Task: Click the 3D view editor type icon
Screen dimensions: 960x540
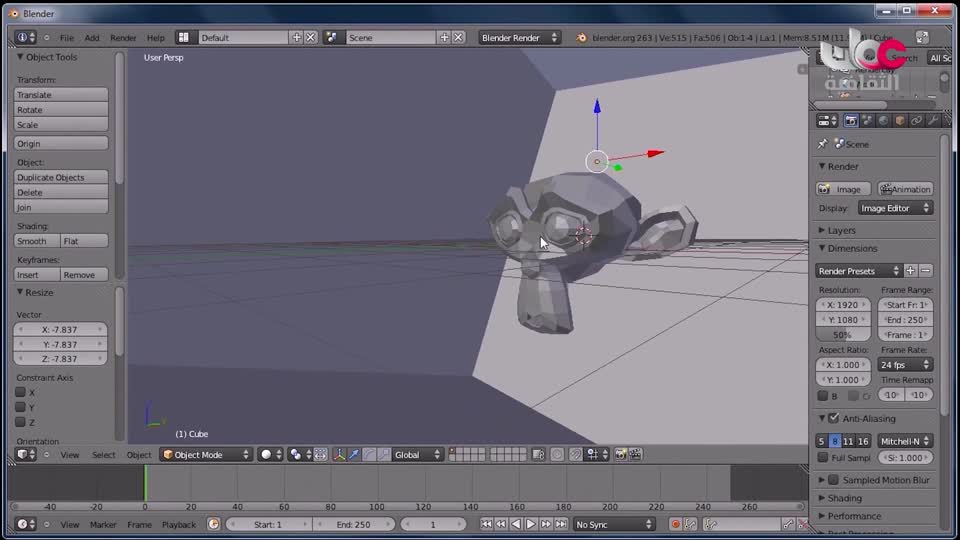Action: (26, 454)
